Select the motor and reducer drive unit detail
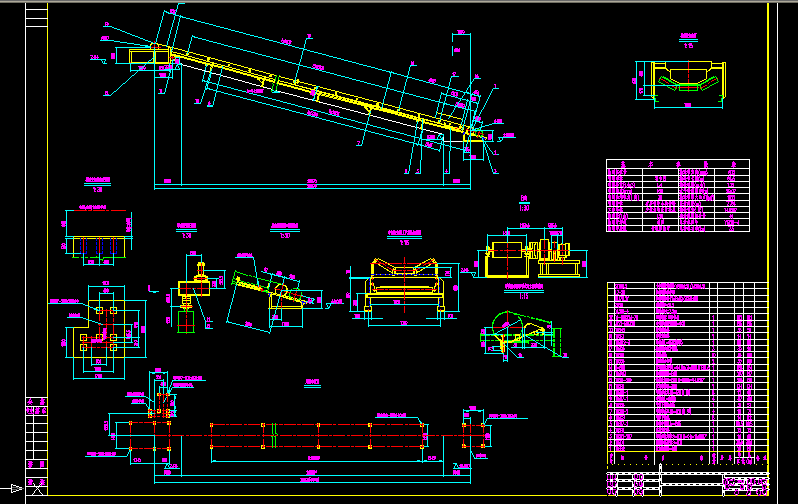 532,256
